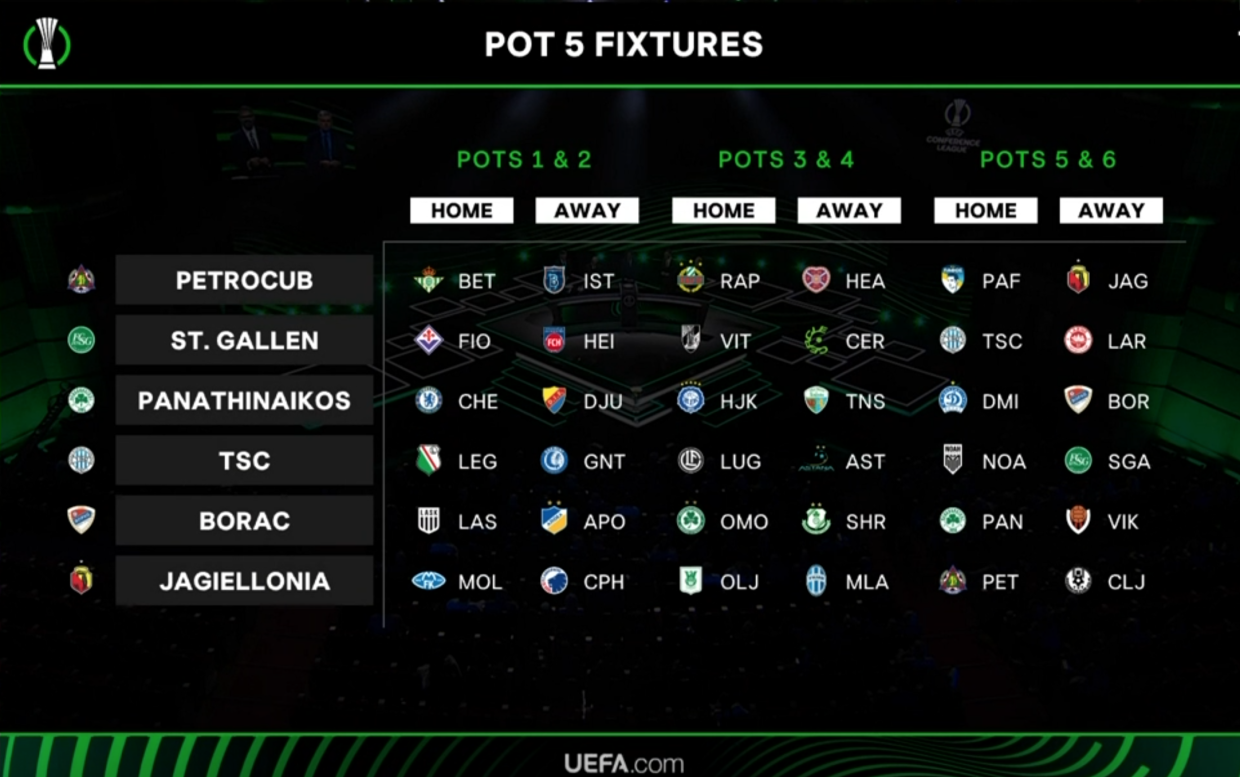
Task: Click the Fiorentina crest beside FIO
Action: pos(429,341)
